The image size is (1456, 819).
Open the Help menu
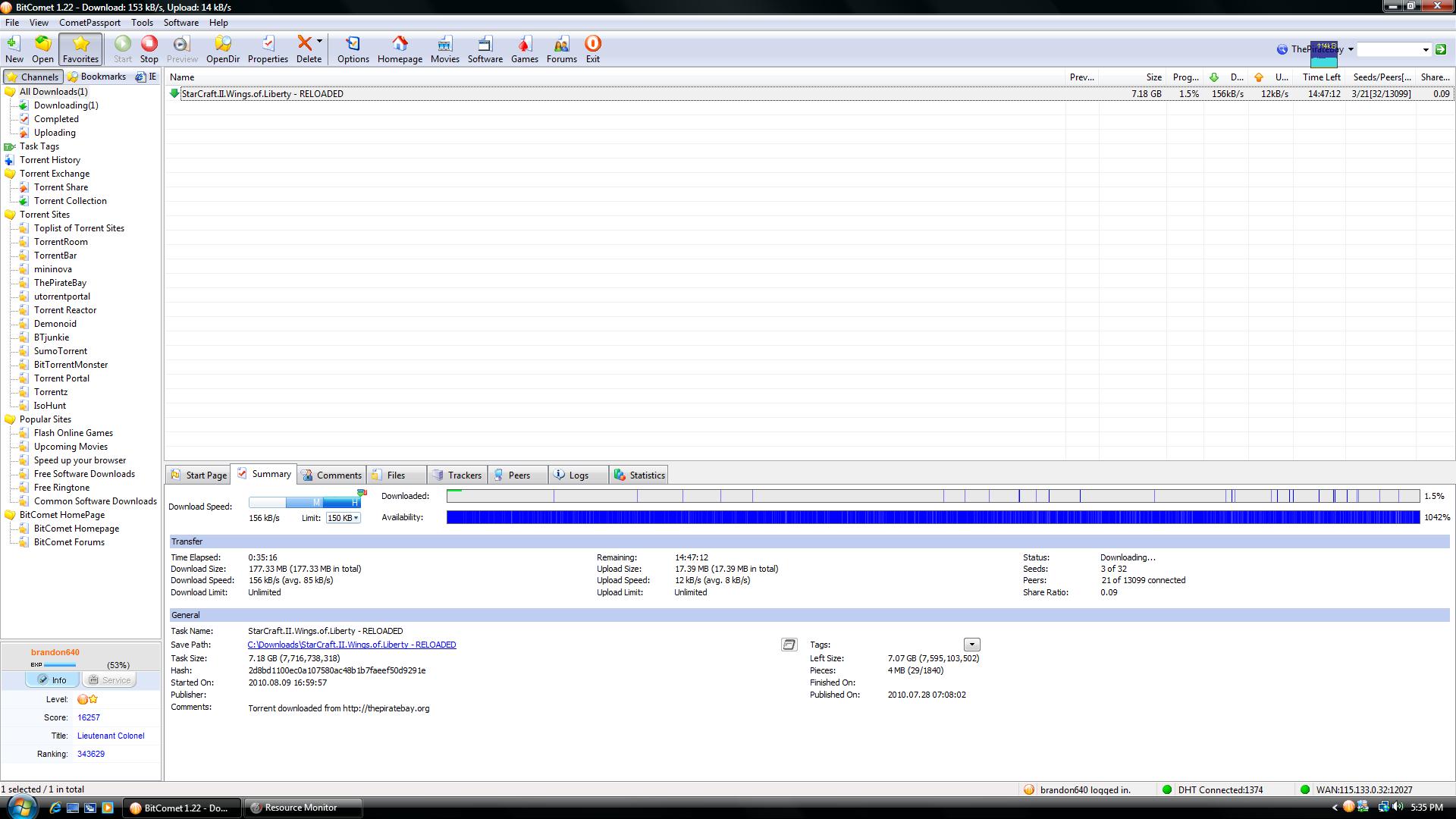click(218, 23)
